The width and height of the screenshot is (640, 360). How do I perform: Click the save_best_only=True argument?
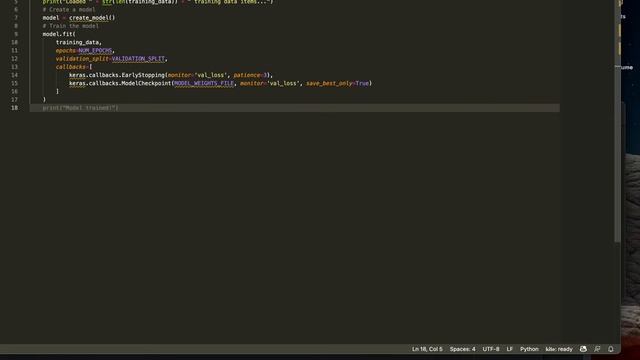(337, 83)
